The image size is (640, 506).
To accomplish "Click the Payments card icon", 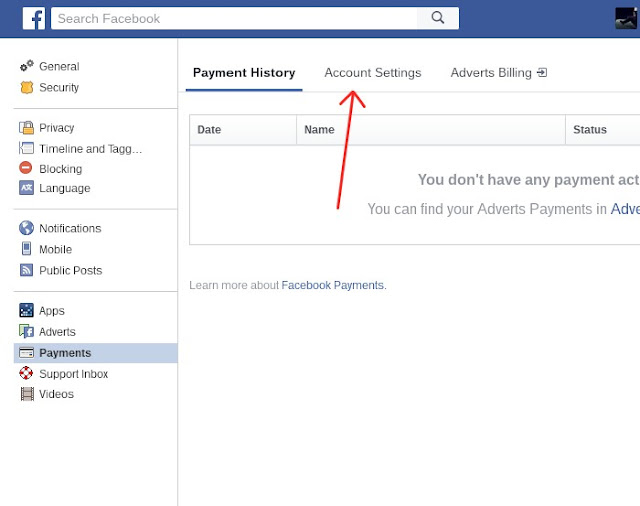I will 27,353.
